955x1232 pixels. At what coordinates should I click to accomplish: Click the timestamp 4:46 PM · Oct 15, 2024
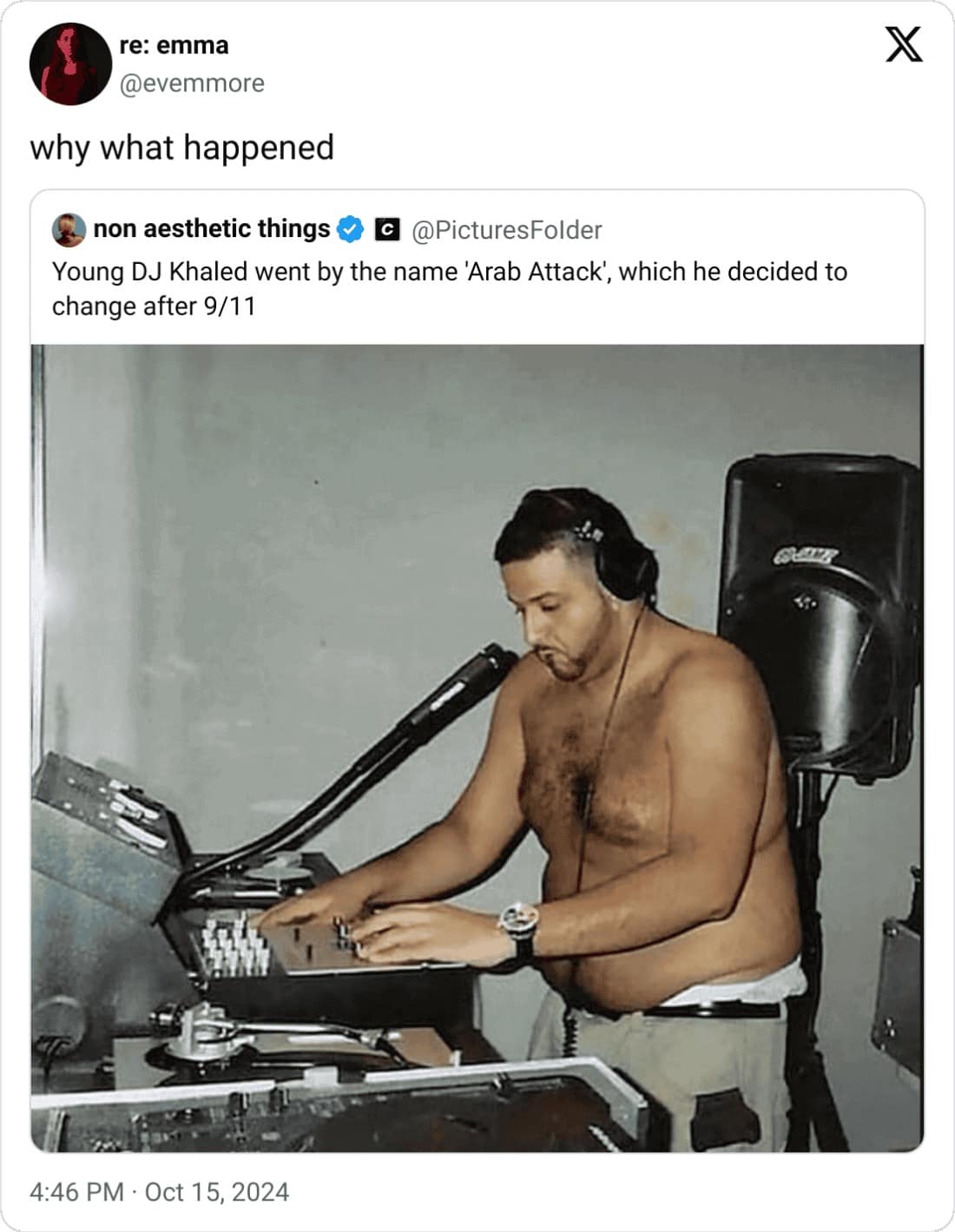[159, 1191]
